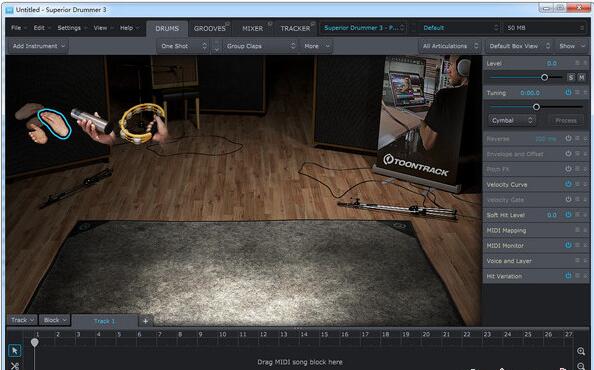Viewport: 594px width, 370px height.
Task: Open the Show options button
Action: pyautogui.click(x=572, y=46)
